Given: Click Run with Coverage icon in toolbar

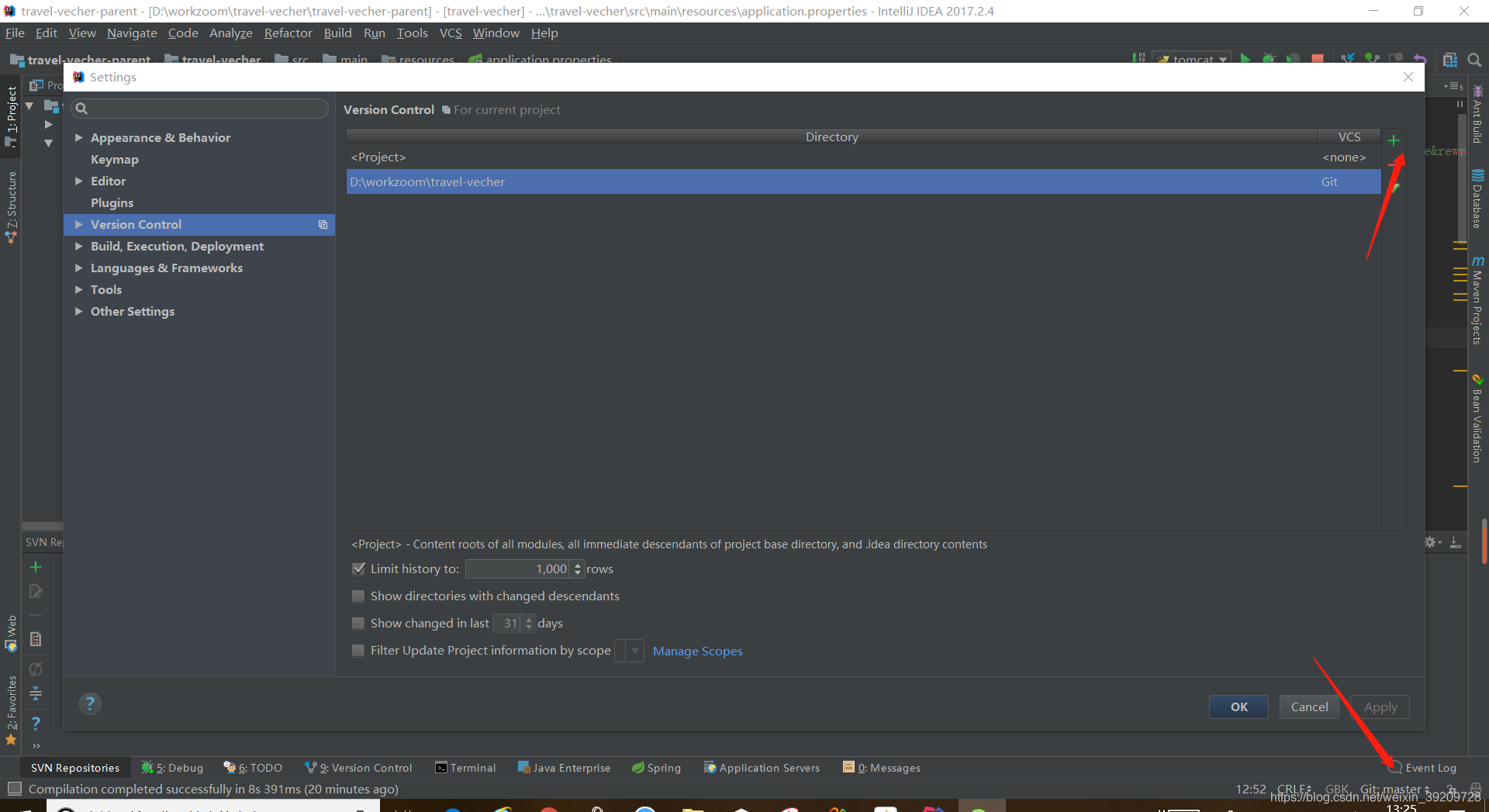Looking at the screenshot, I should pyautogui.click(x=1293, y=59).
